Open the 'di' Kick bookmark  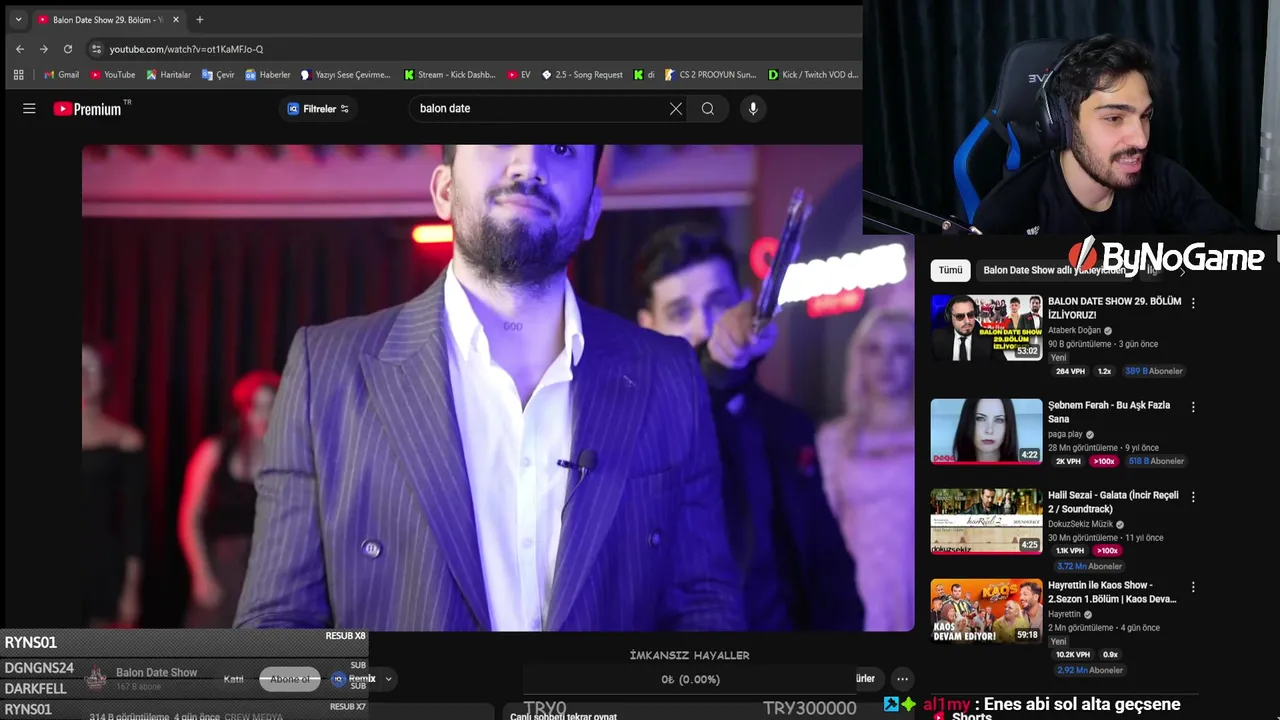[x=643, y=75]
